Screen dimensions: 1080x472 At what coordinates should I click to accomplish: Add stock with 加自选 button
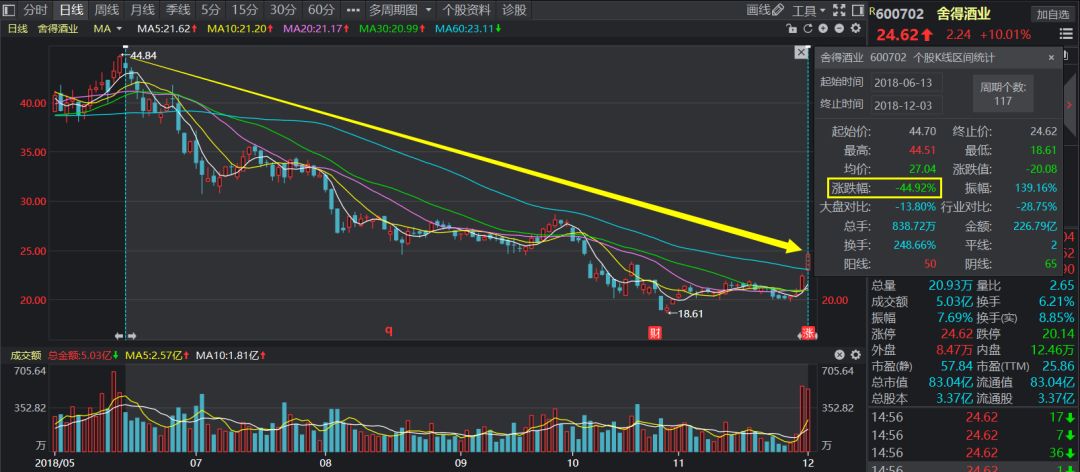[1052, 14]
